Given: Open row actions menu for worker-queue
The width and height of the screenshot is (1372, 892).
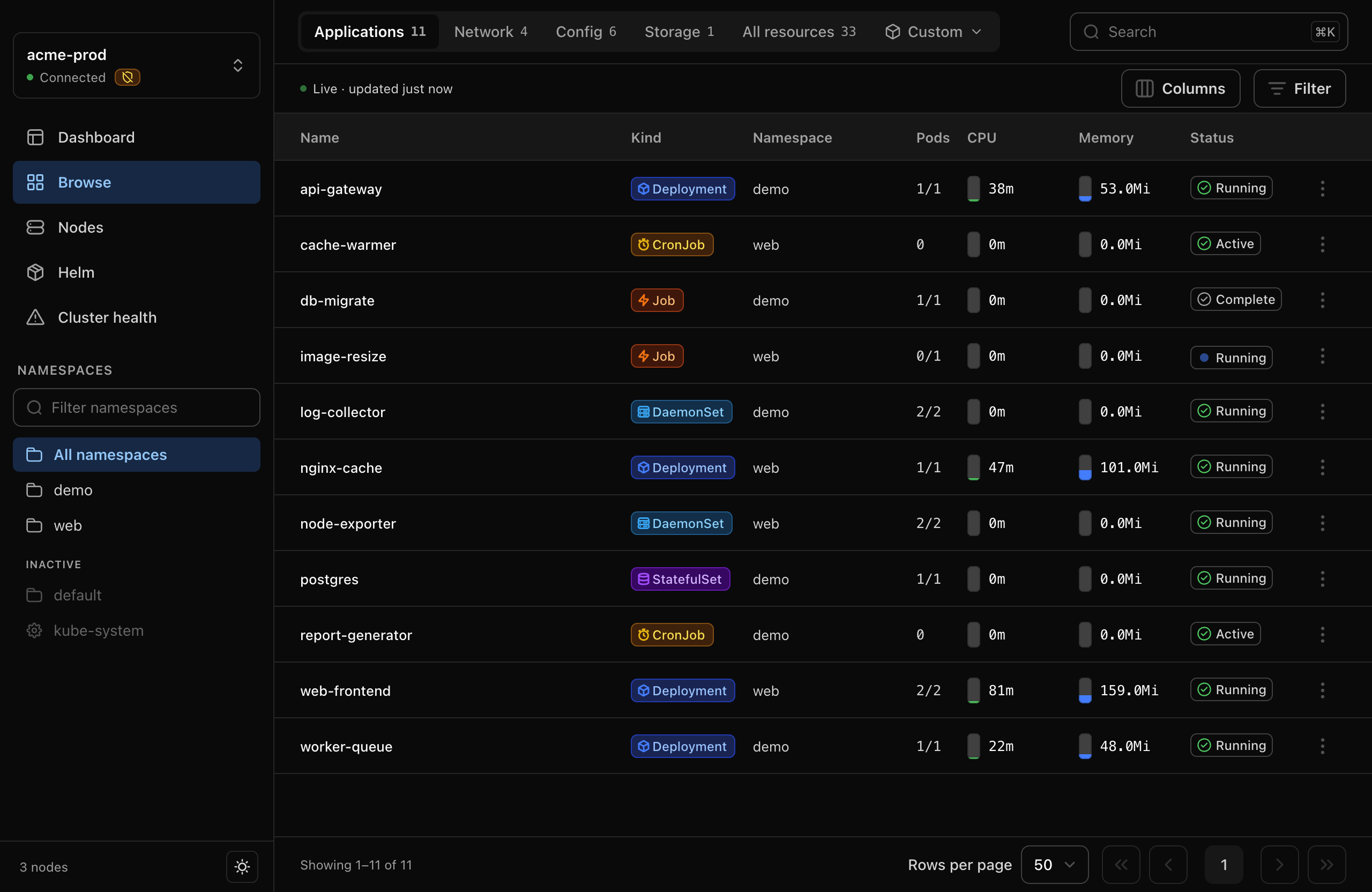Looking at the screenshot, I should pyautogui.click(x=1322, y=746).
